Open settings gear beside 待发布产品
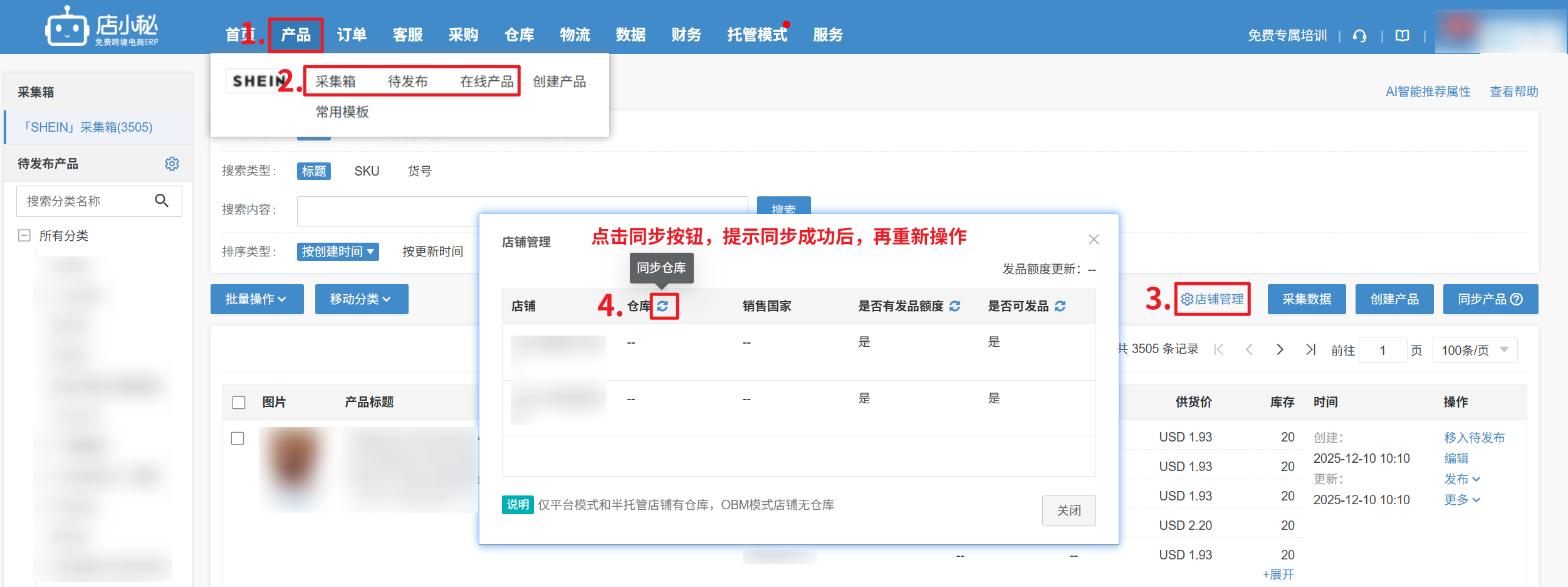Screen dimensions: 1568x587 (x=172, y=164)
